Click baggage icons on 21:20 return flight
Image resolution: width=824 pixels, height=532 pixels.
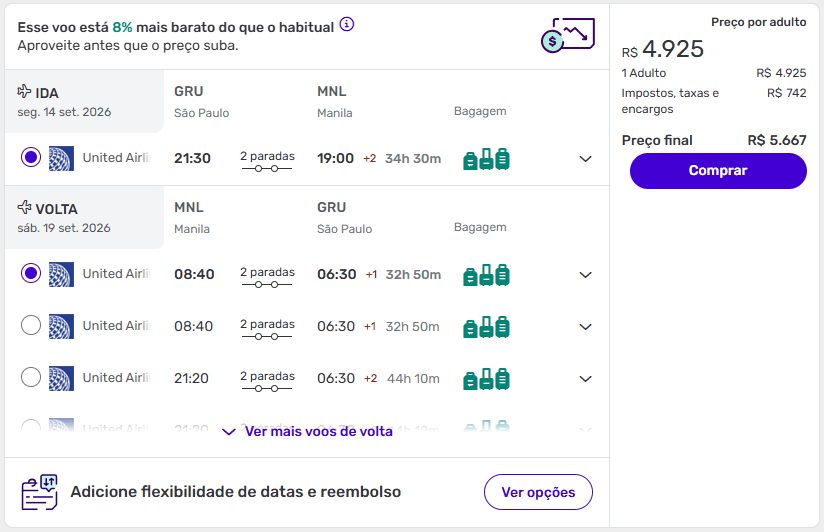pyautogui.click(x=487, y=378)
